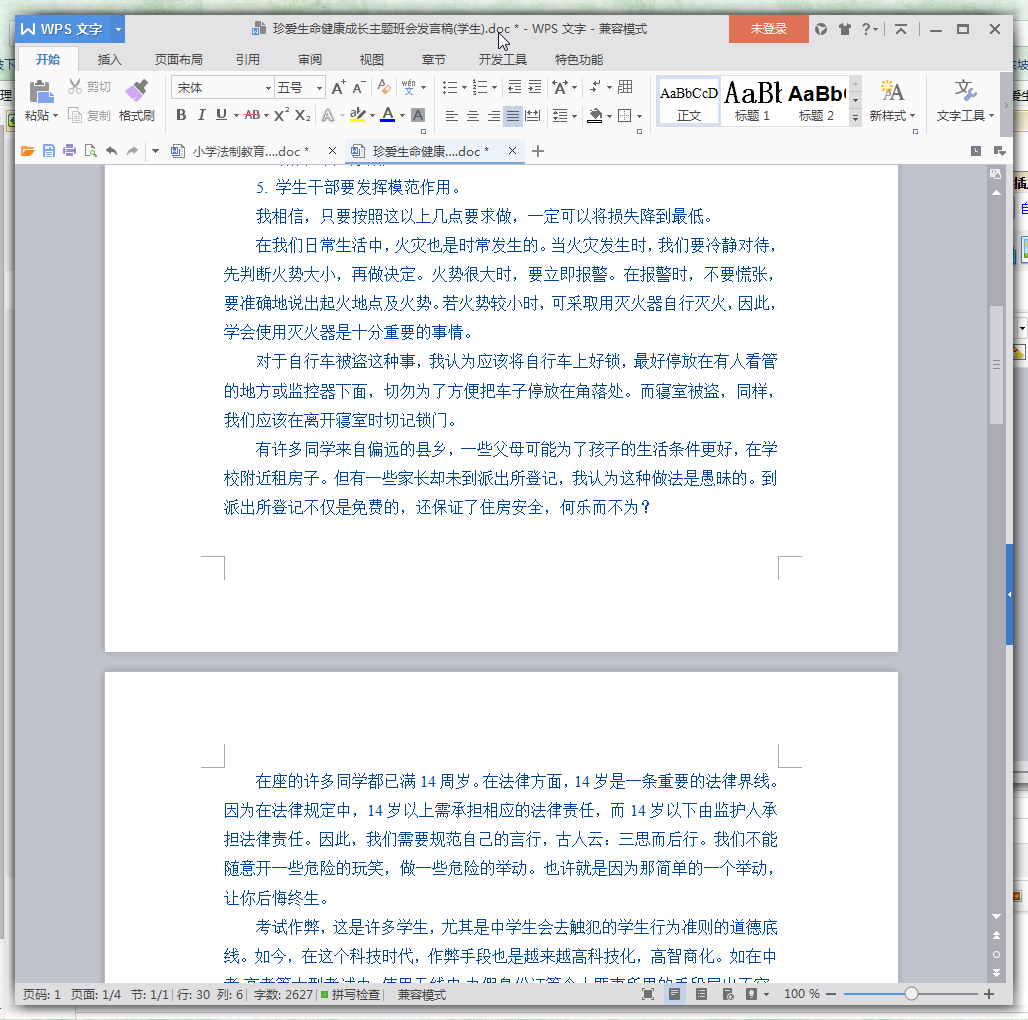This screenshot has height=1020, width=1028.
Task: Toggle Bold formatting
Action: (181, 115)
